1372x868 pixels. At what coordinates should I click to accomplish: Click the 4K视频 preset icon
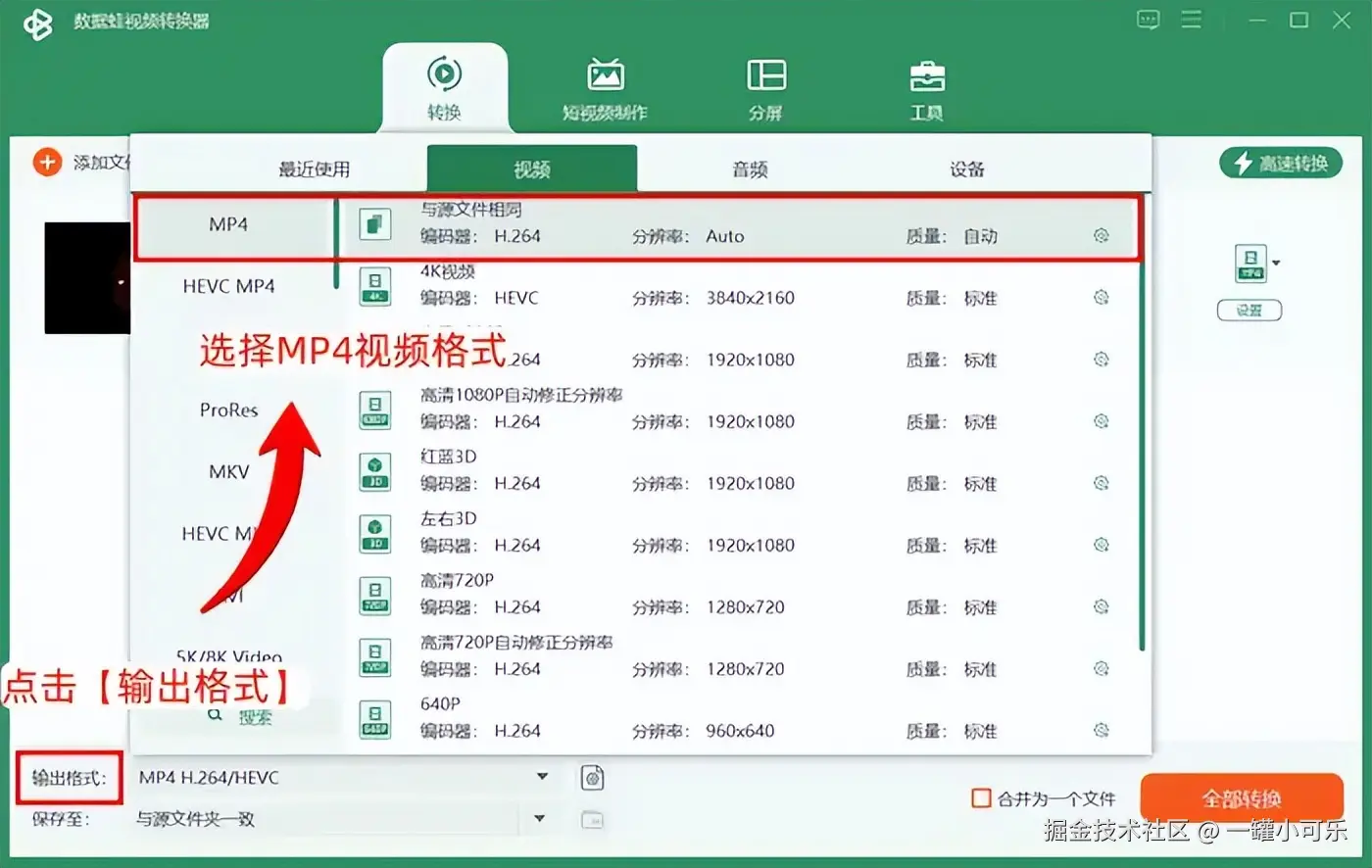pos(374,286)
